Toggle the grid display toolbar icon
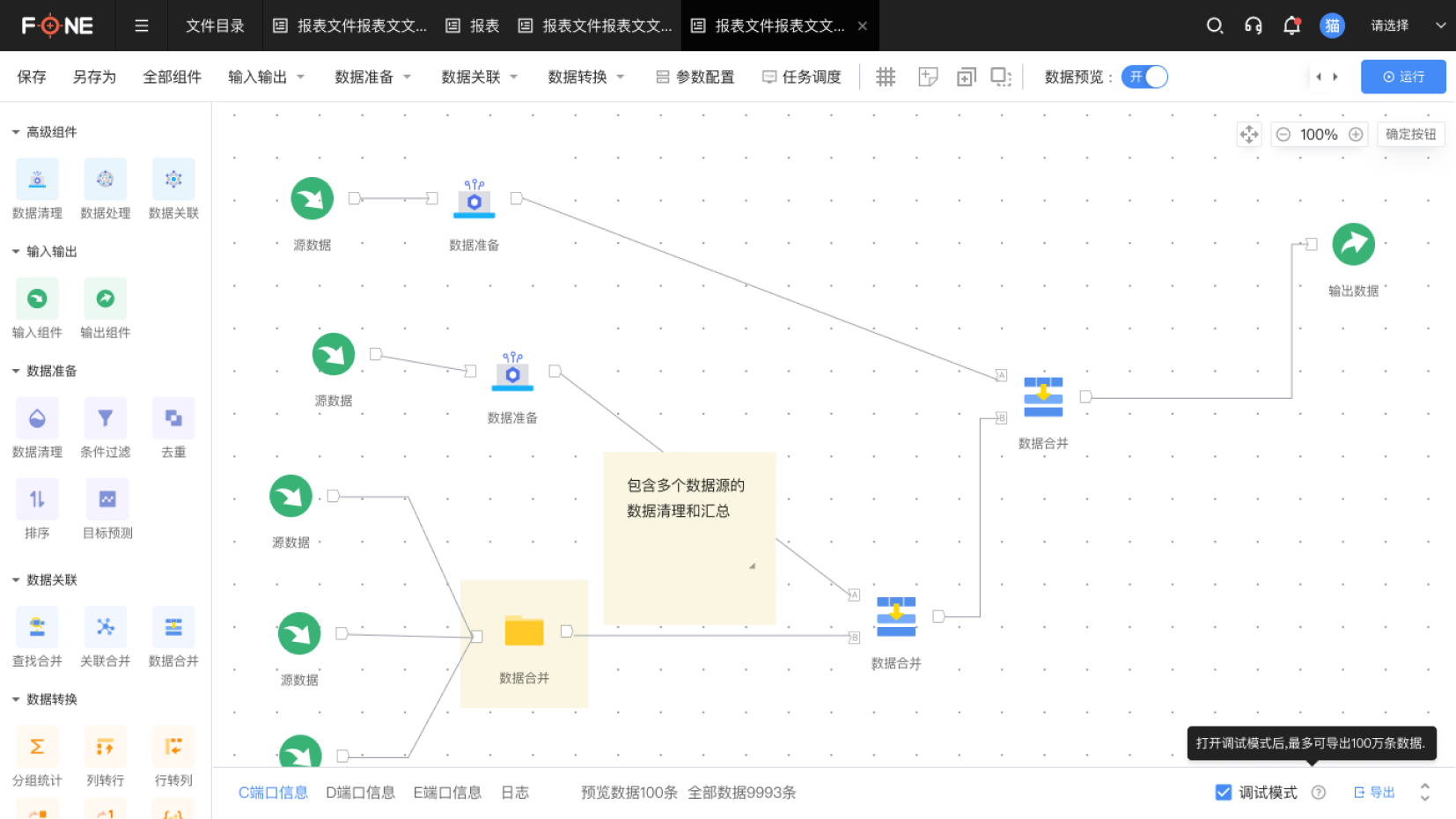 tap(886, 77)
